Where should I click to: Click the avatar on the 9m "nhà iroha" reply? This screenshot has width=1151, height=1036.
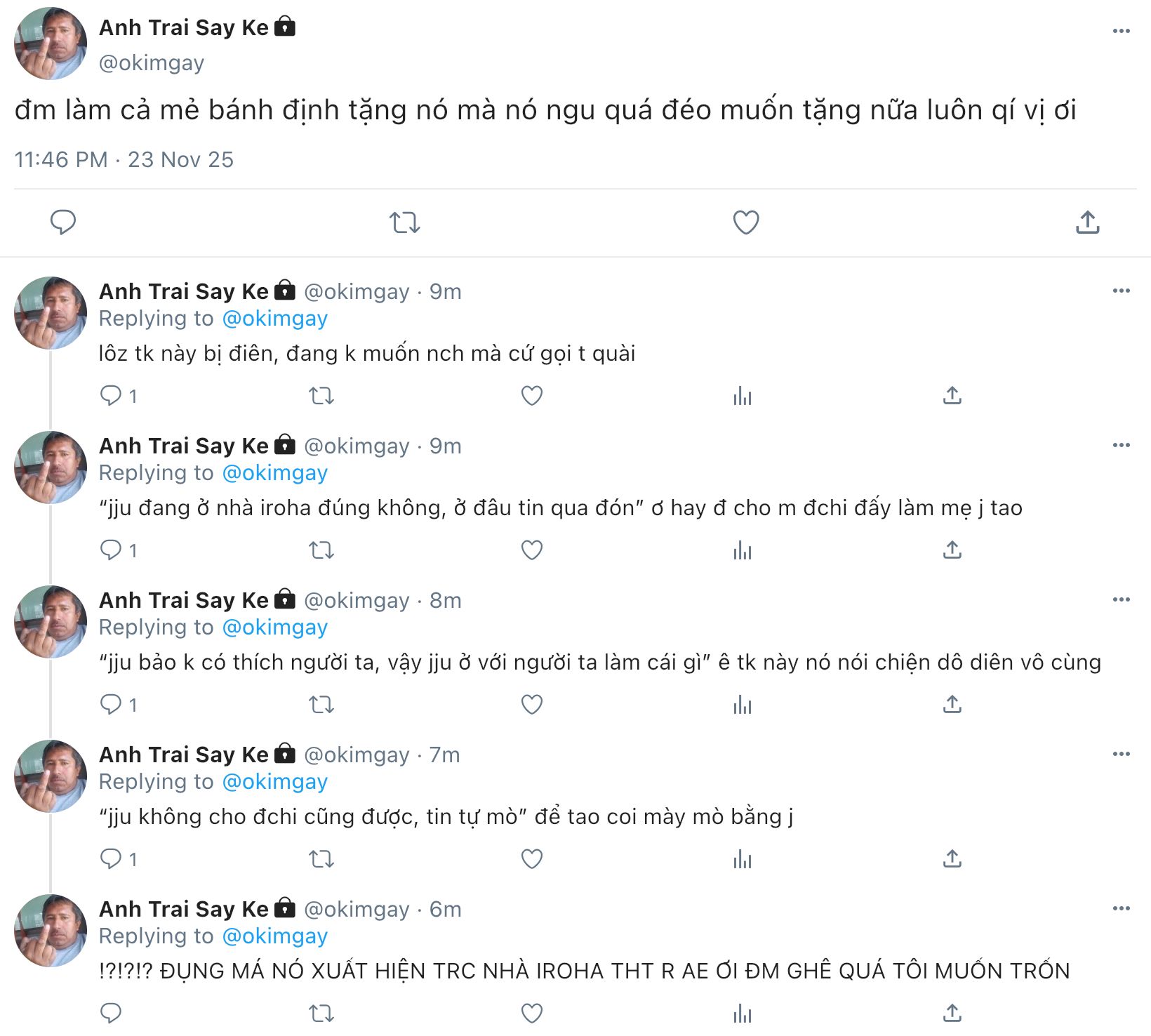pos(51,467)
